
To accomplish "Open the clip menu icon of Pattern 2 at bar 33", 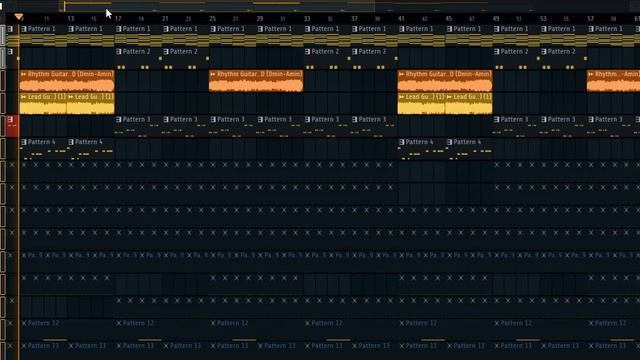I will 307,52.
